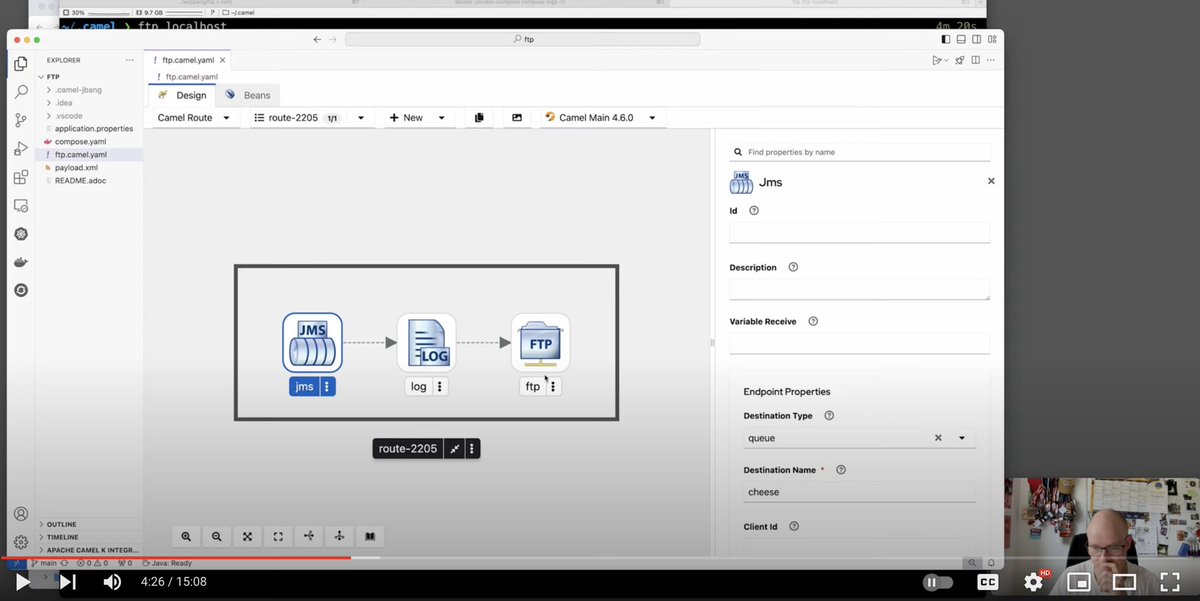
Task: Click the FTP node icon in route
Action: 540,342
